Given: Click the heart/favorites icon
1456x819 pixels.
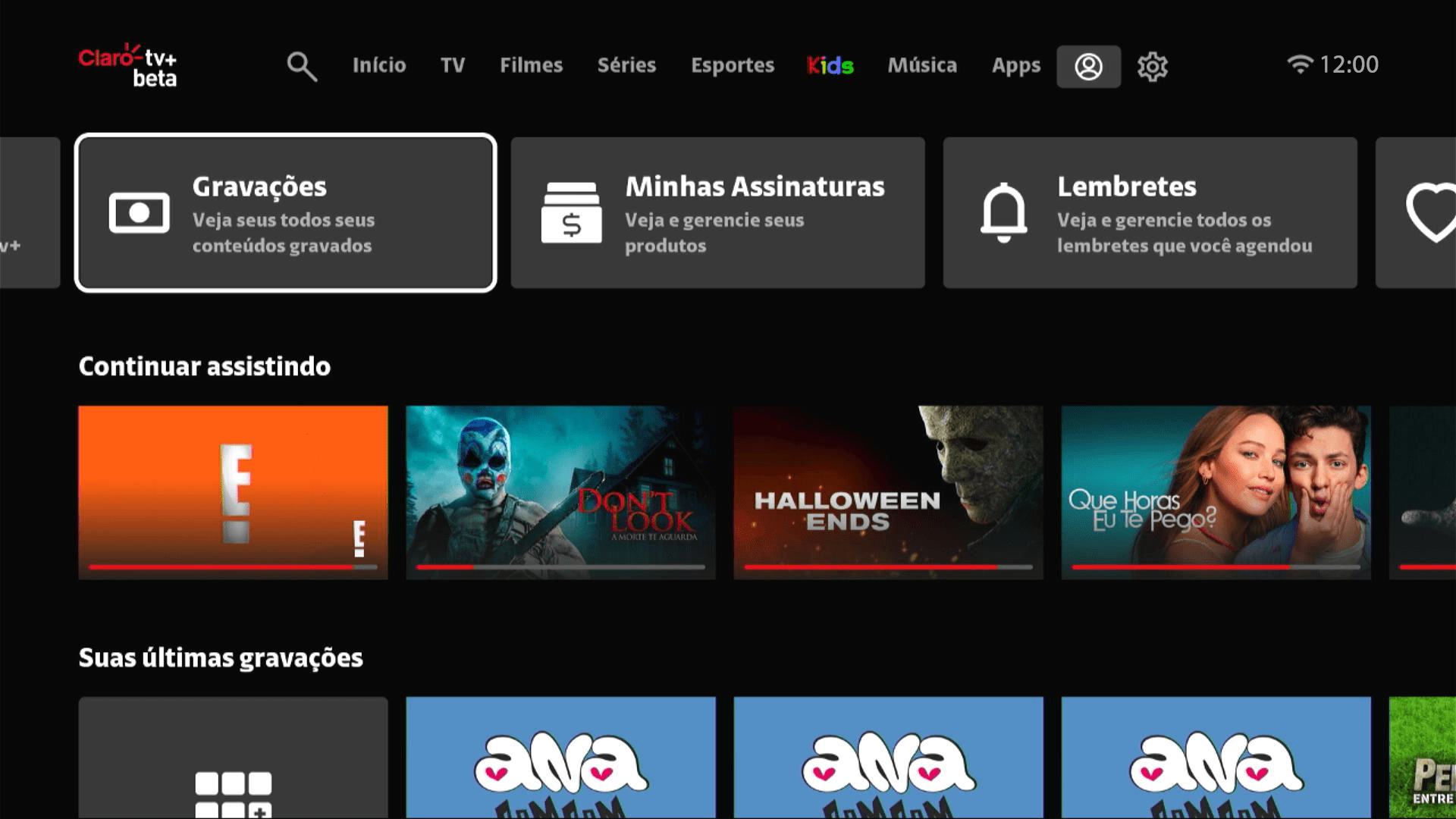Looking at the screenshot, I should 1432,213.
